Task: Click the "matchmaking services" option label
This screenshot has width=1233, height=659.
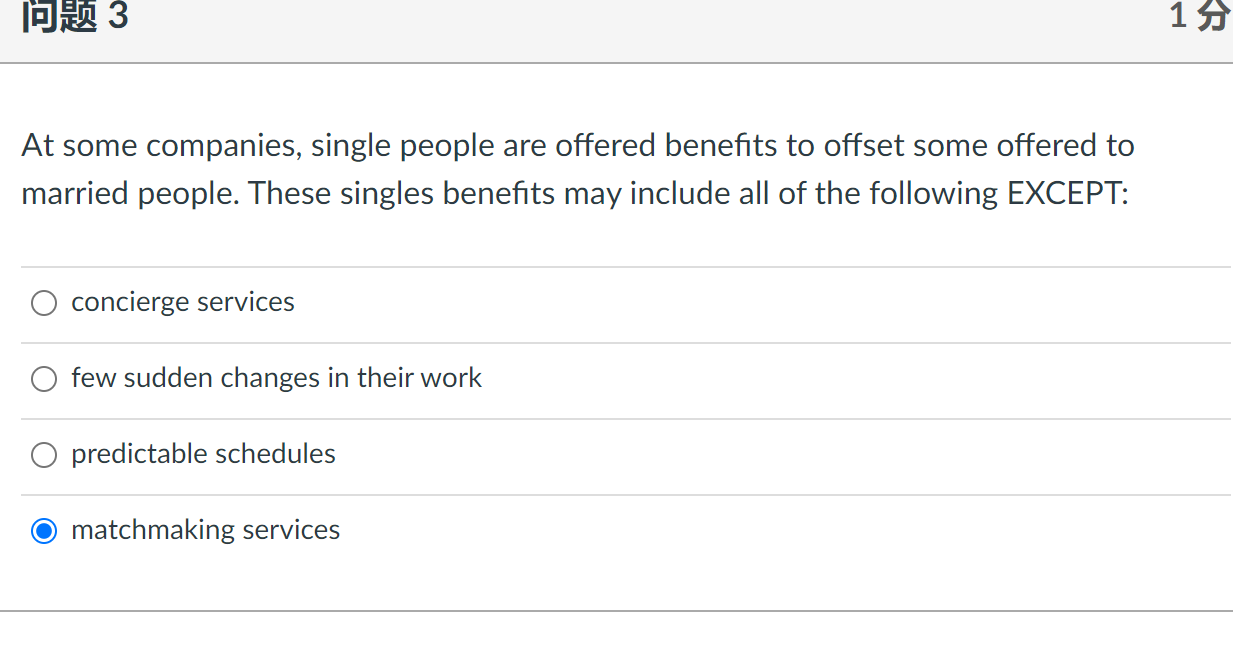Action: [206, 531]
